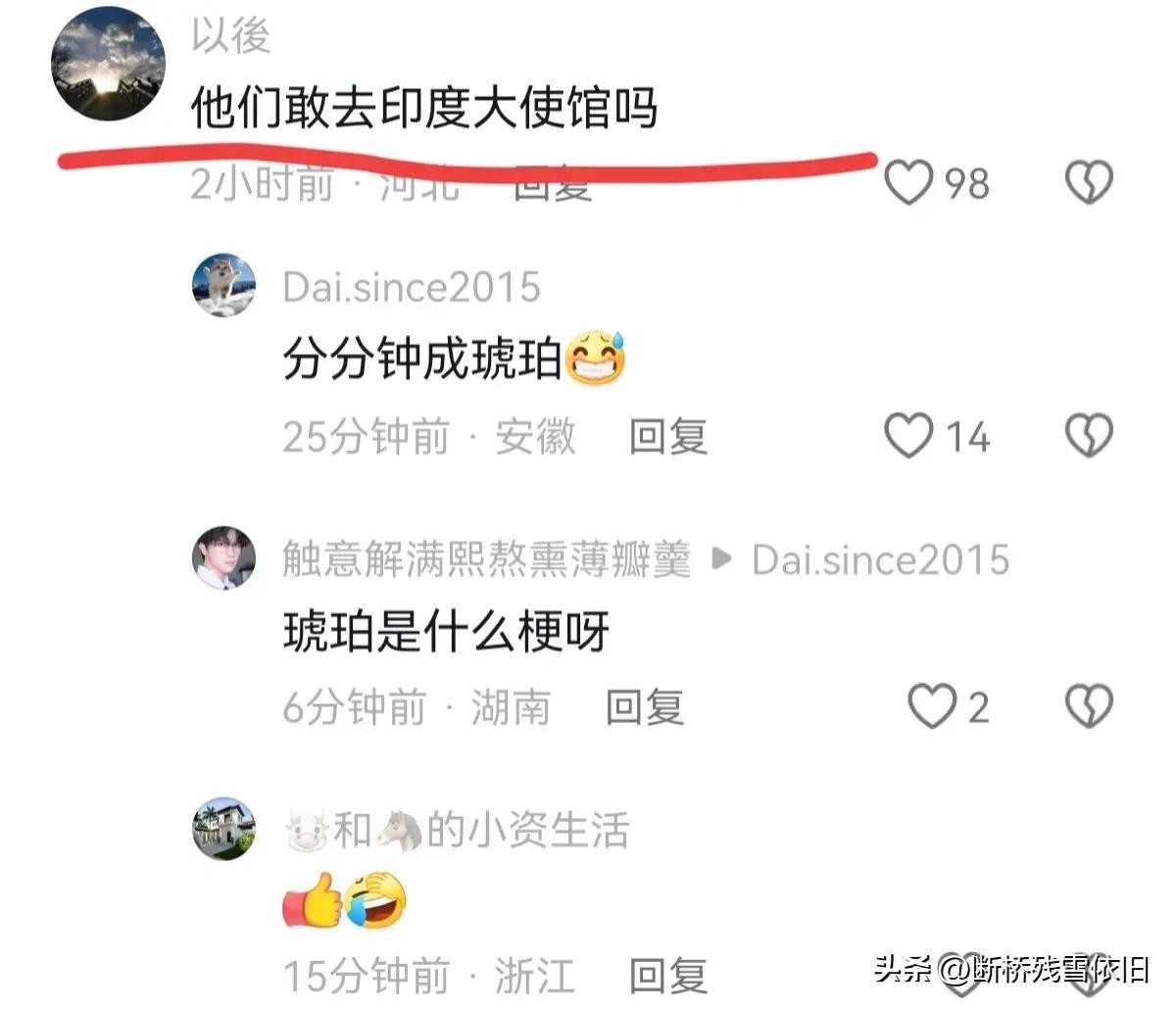Open username Dai.since2015 above 分分钟成琥珀
The image size is (1176, 1010).
[x=412, y=287]
